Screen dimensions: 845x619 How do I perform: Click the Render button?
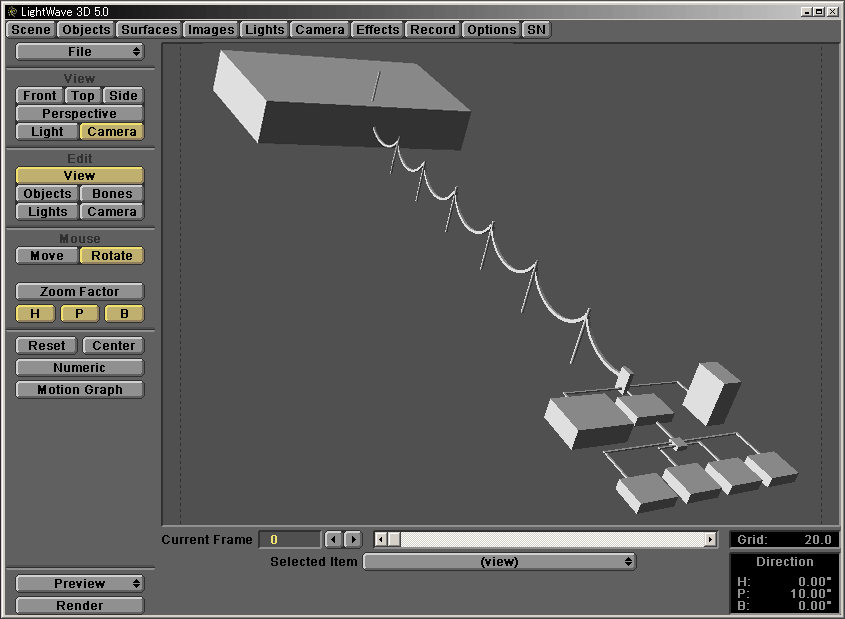(x=80, y=606)
